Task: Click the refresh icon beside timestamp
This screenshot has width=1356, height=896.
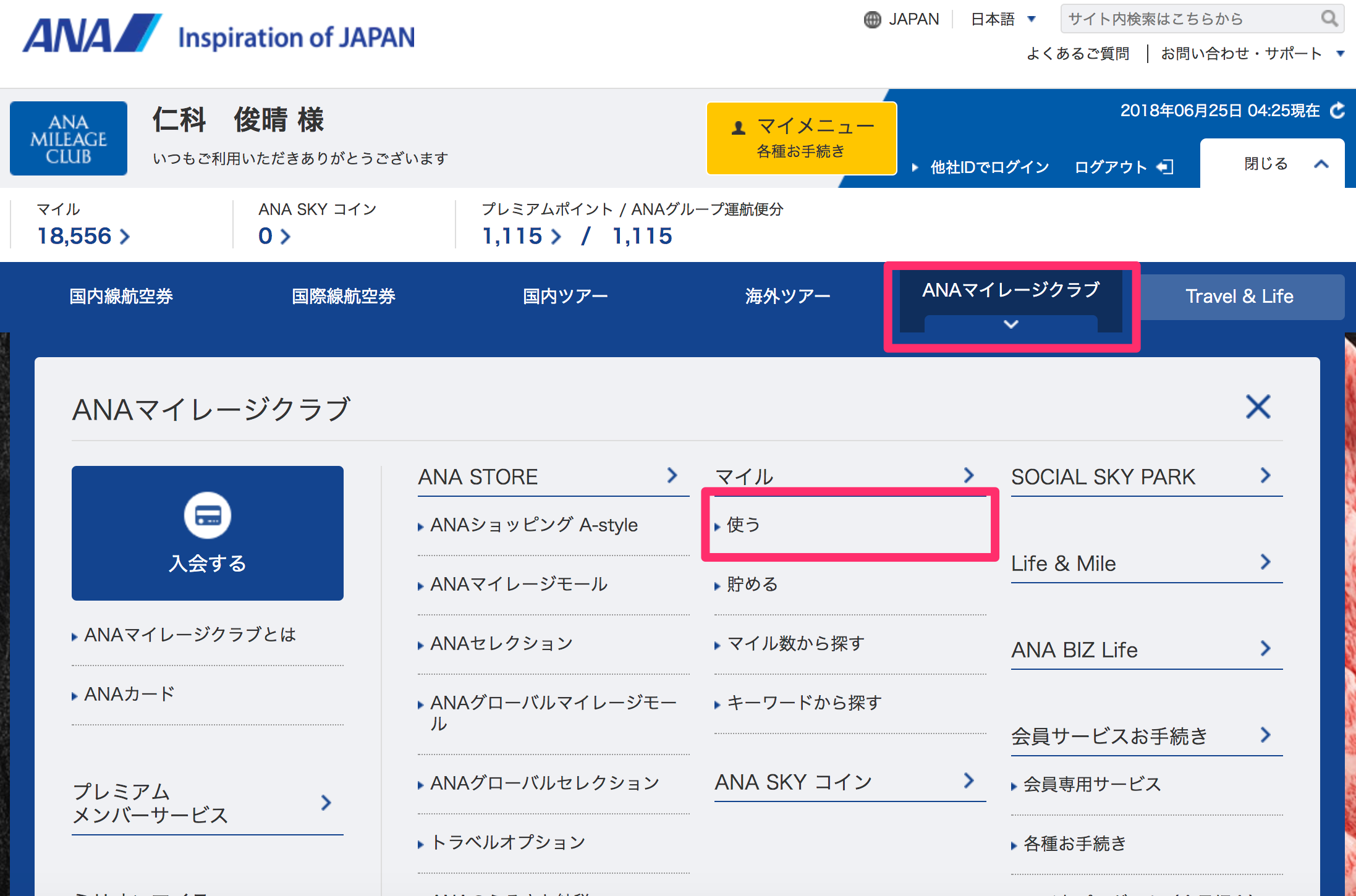Action: [1337, 111]
